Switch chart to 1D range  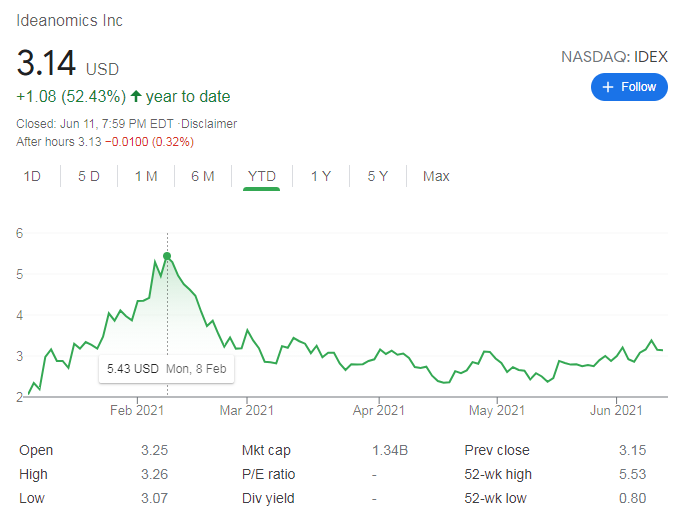(x=32, y=176)
